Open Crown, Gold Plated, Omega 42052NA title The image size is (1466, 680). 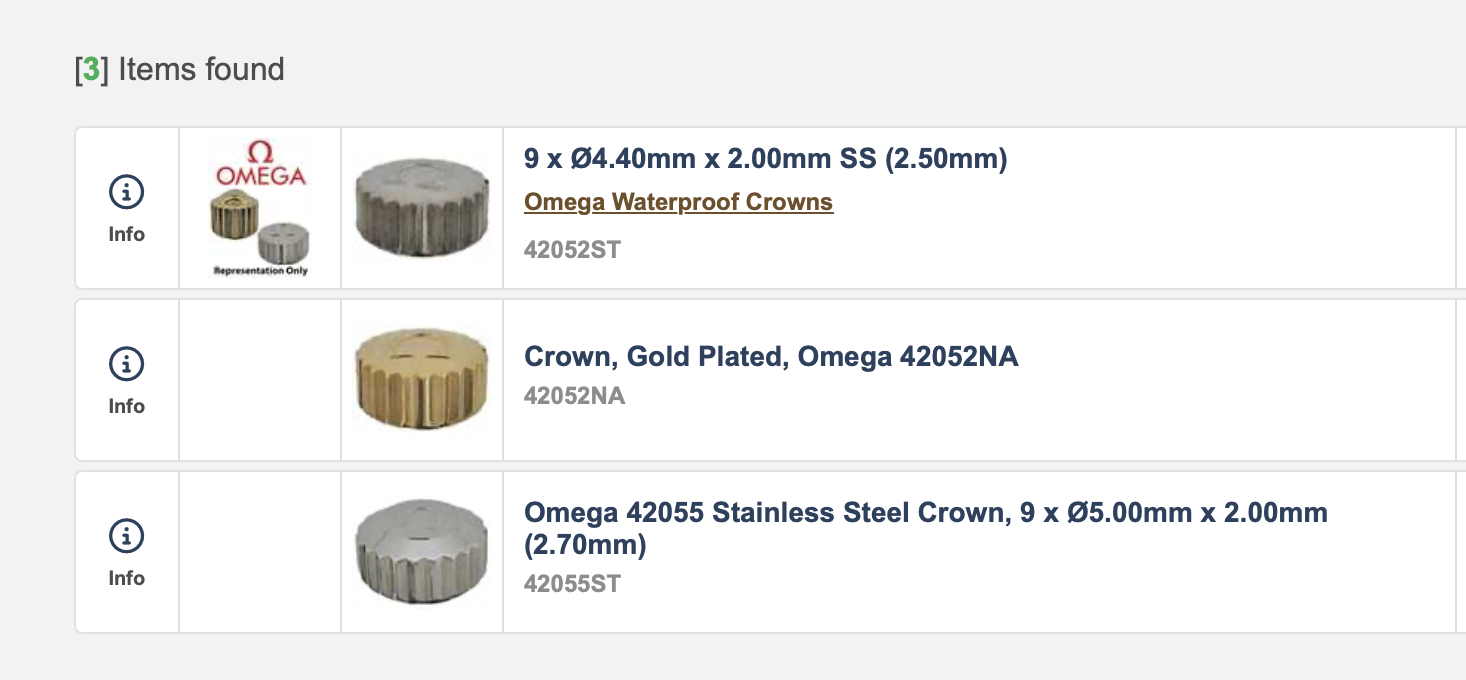click(771, 356)
